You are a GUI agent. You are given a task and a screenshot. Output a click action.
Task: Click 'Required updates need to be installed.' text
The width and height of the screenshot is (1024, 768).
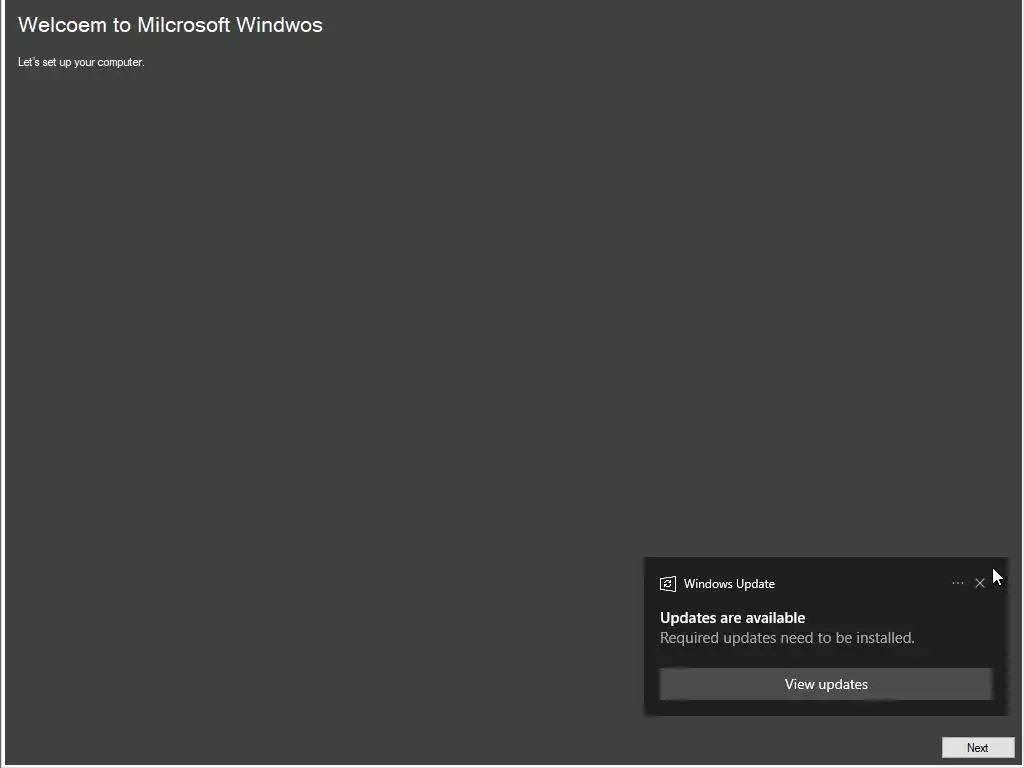(787, 638)
